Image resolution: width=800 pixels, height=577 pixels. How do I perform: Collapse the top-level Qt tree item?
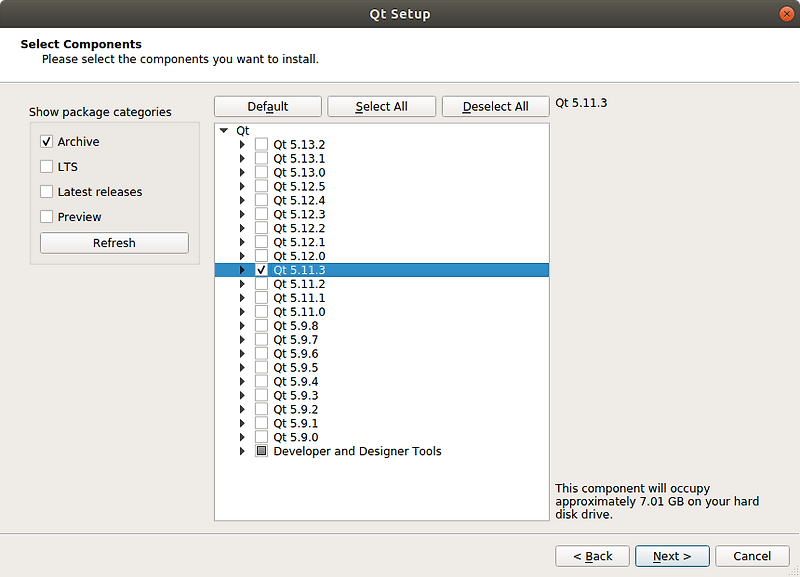[224, 130]
